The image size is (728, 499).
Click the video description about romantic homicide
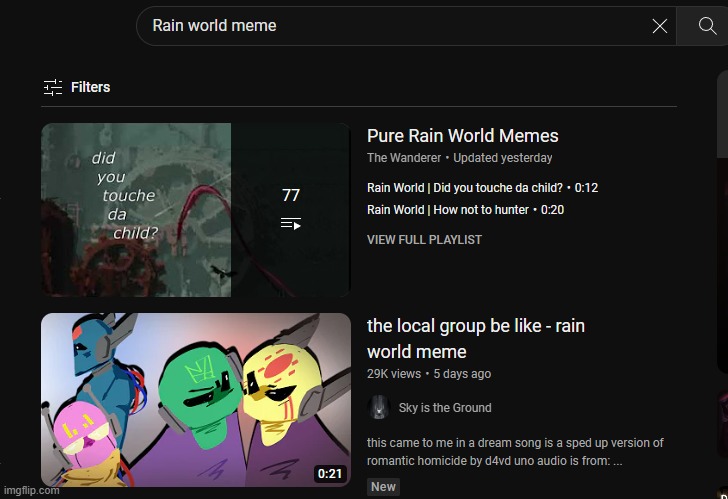click(515, 452)
